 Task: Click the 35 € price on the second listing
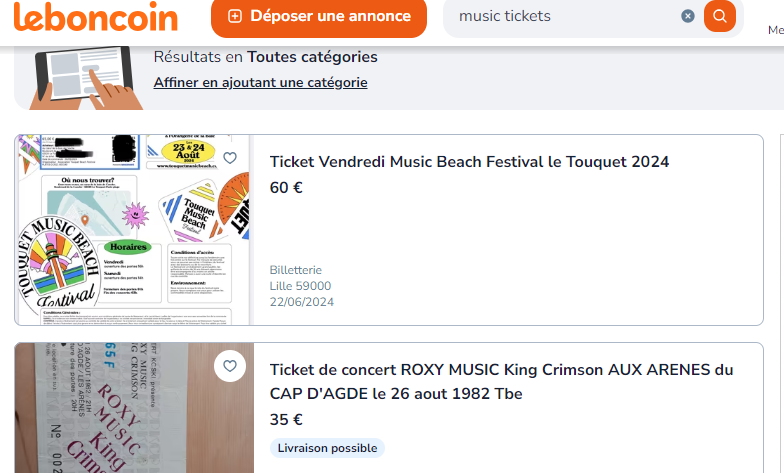(x=286, y=420)
